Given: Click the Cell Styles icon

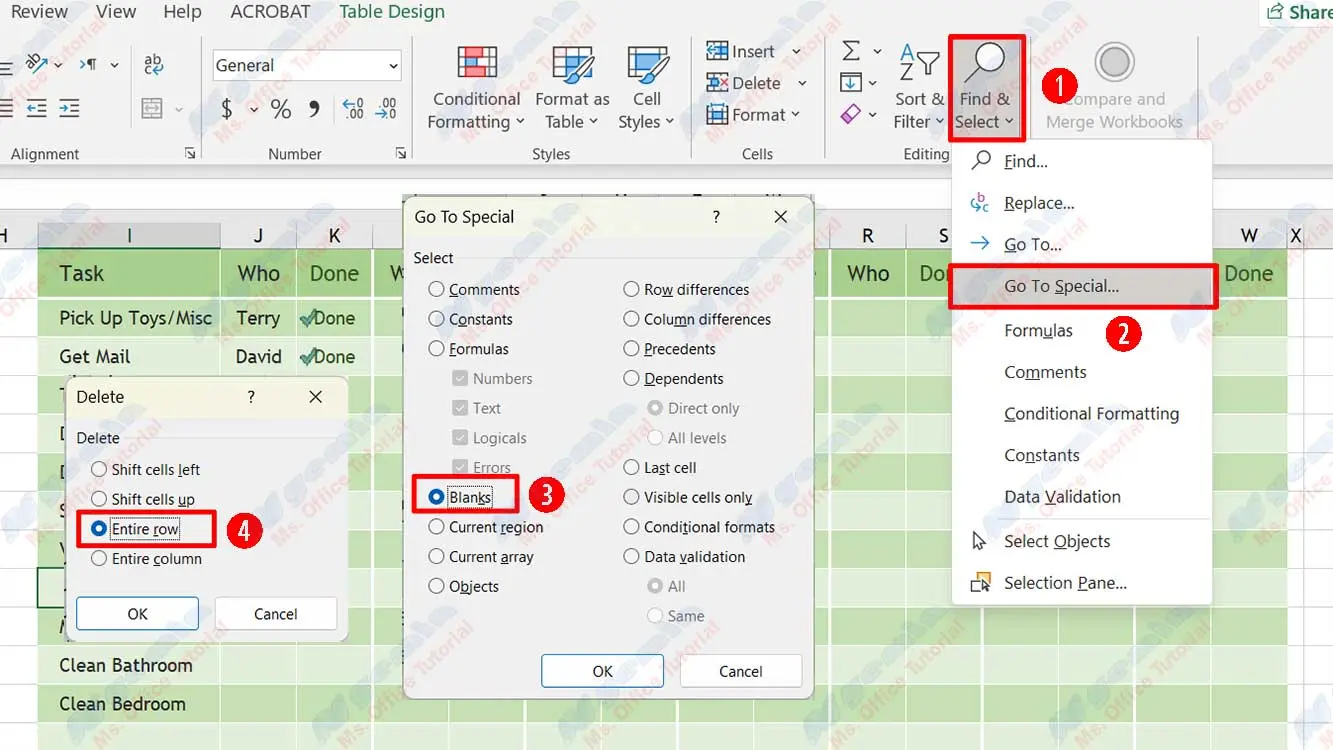Looking at the screenshot, I should tap(647, 64).
